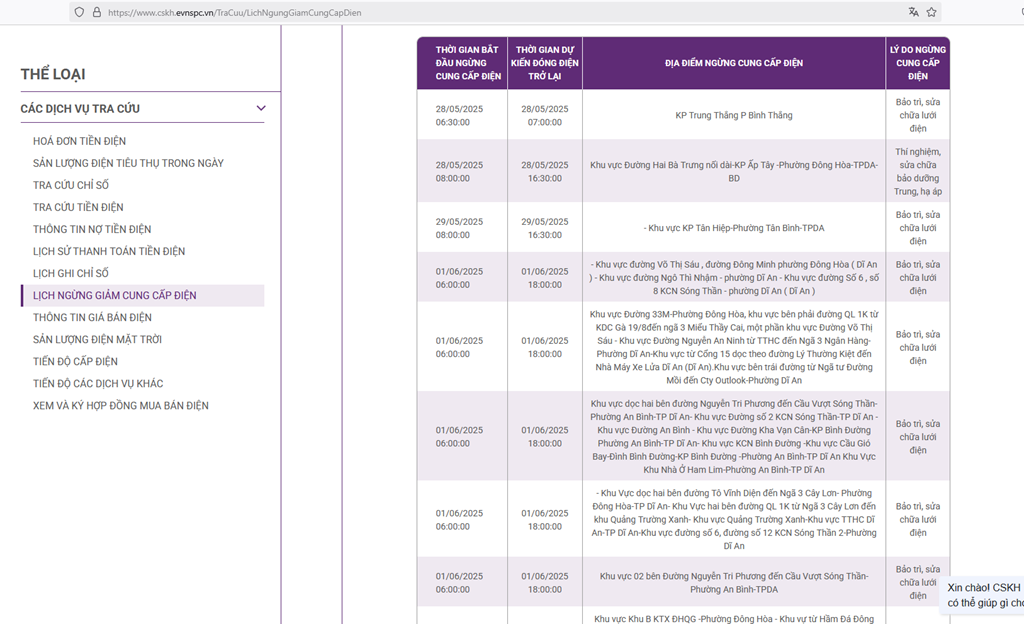The image size is (1024, 624).
Task: Click Nguyễn Tri Phương, Đường Kha Vạn Cân cell
Action: point(734,437)
